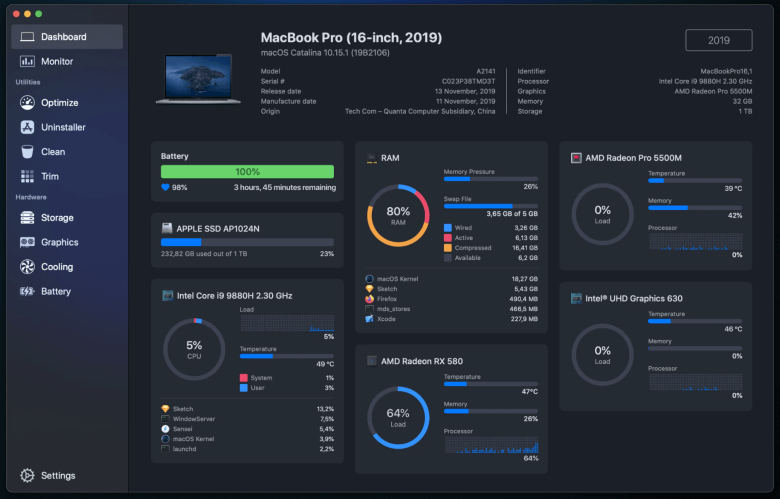Click the Swap File usage bar
Screen dimensions: 780x499
(490, 206)
